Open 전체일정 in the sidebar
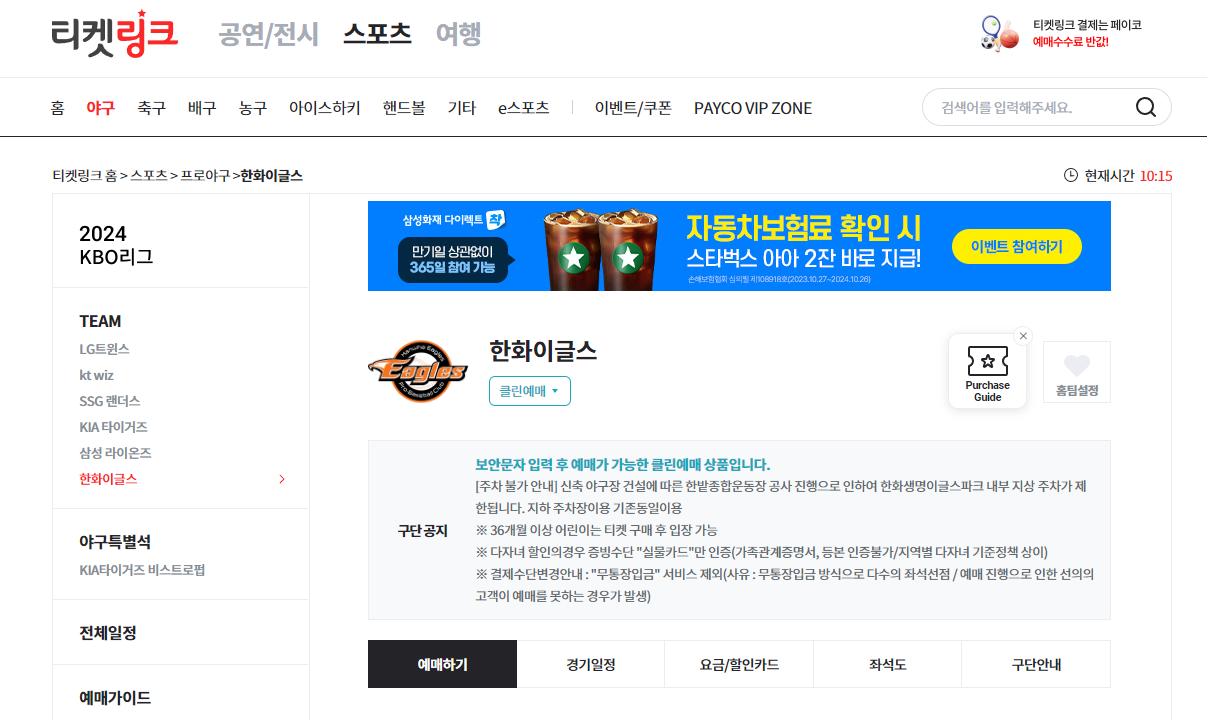The height and width of the screenshot is (720, 1207). [108, 633]
